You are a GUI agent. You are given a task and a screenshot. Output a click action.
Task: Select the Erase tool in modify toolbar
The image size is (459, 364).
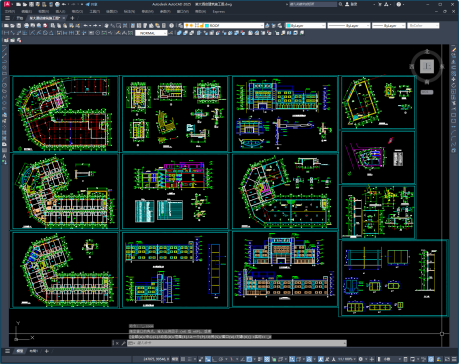[x=454, y=49]
